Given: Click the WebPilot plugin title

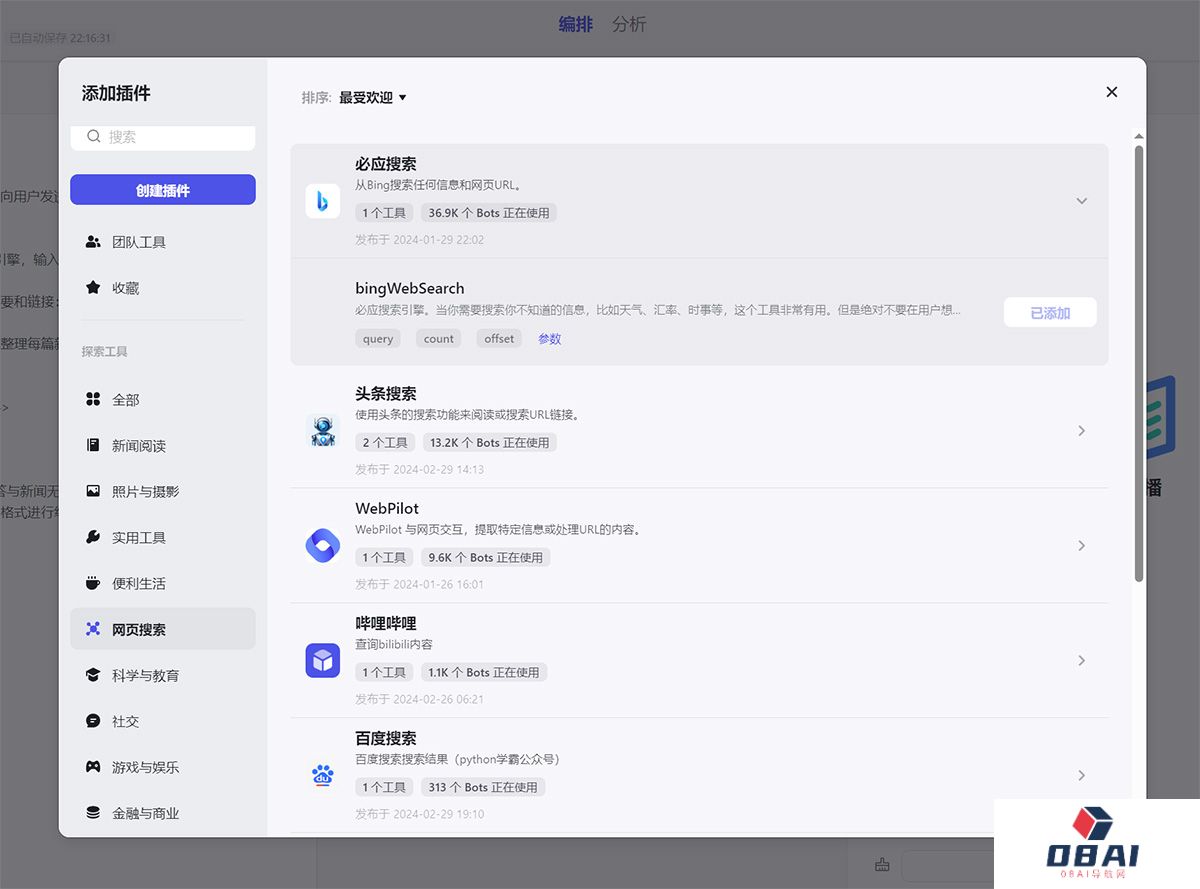Looking at the screenshot, I should pyautogui.click(x=387, y=509).
